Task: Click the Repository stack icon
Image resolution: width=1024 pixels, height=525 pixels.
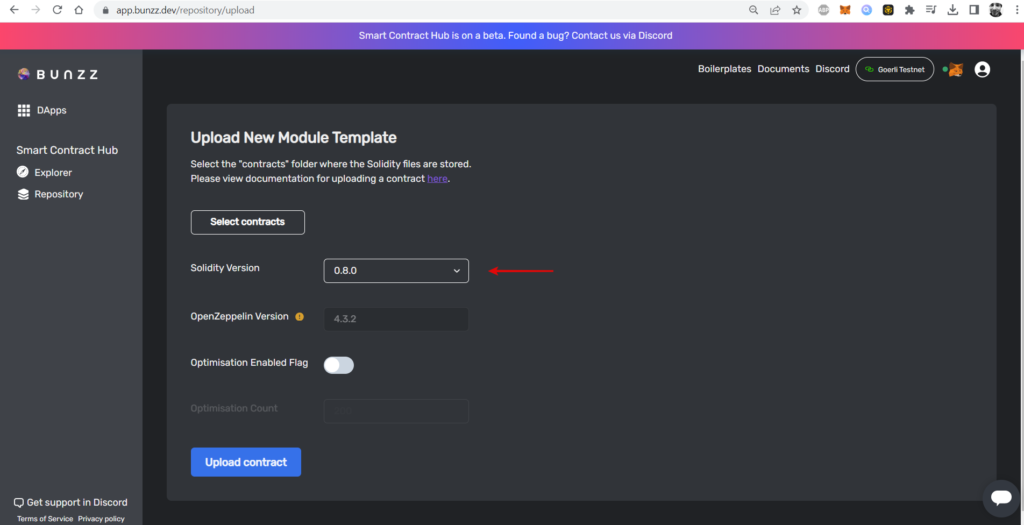Action: pos(23,194)
